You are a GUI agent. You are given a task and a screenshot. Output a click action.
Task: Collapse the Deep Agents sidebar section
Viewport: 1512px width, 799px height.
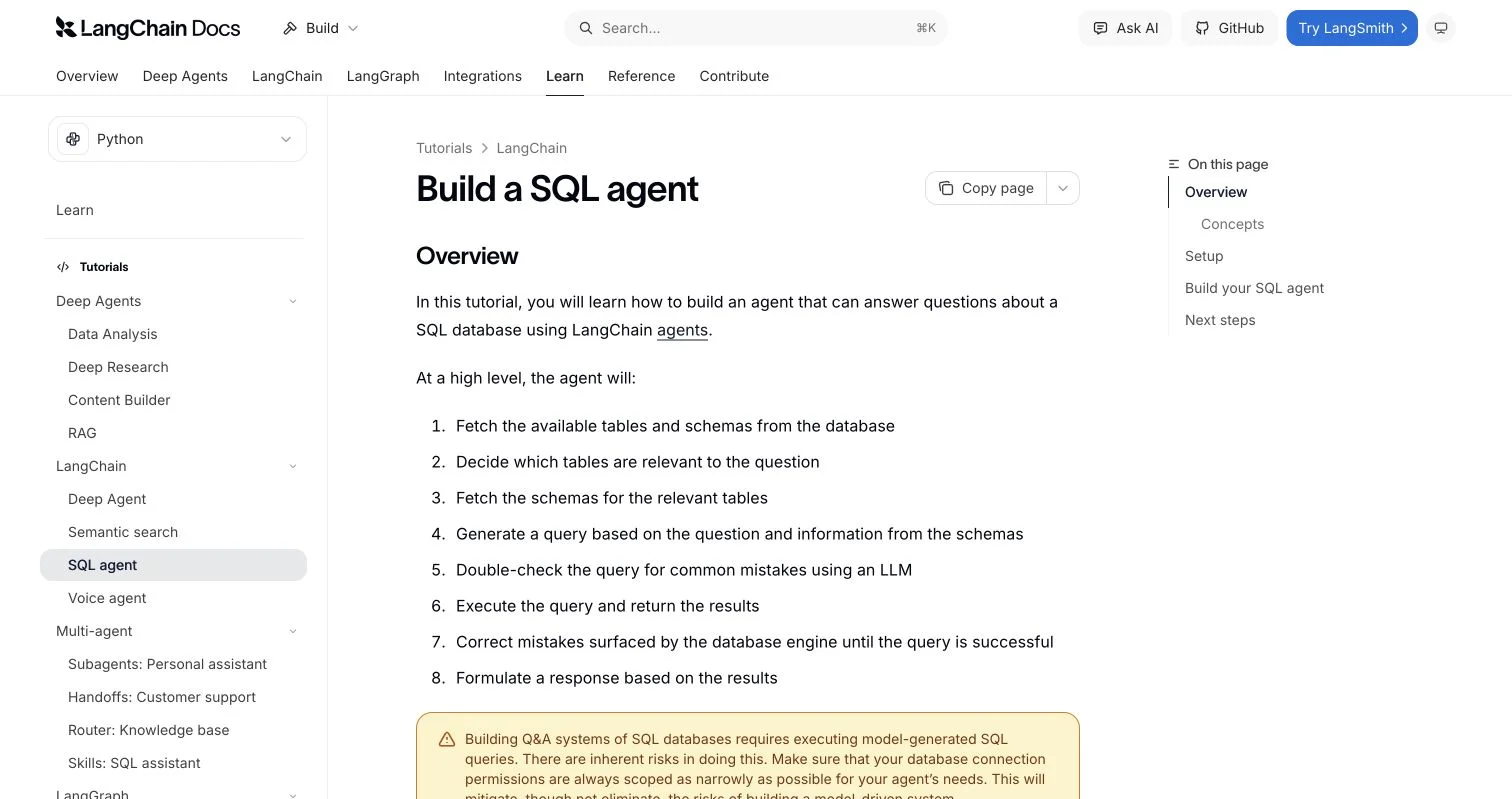(293, 301)
